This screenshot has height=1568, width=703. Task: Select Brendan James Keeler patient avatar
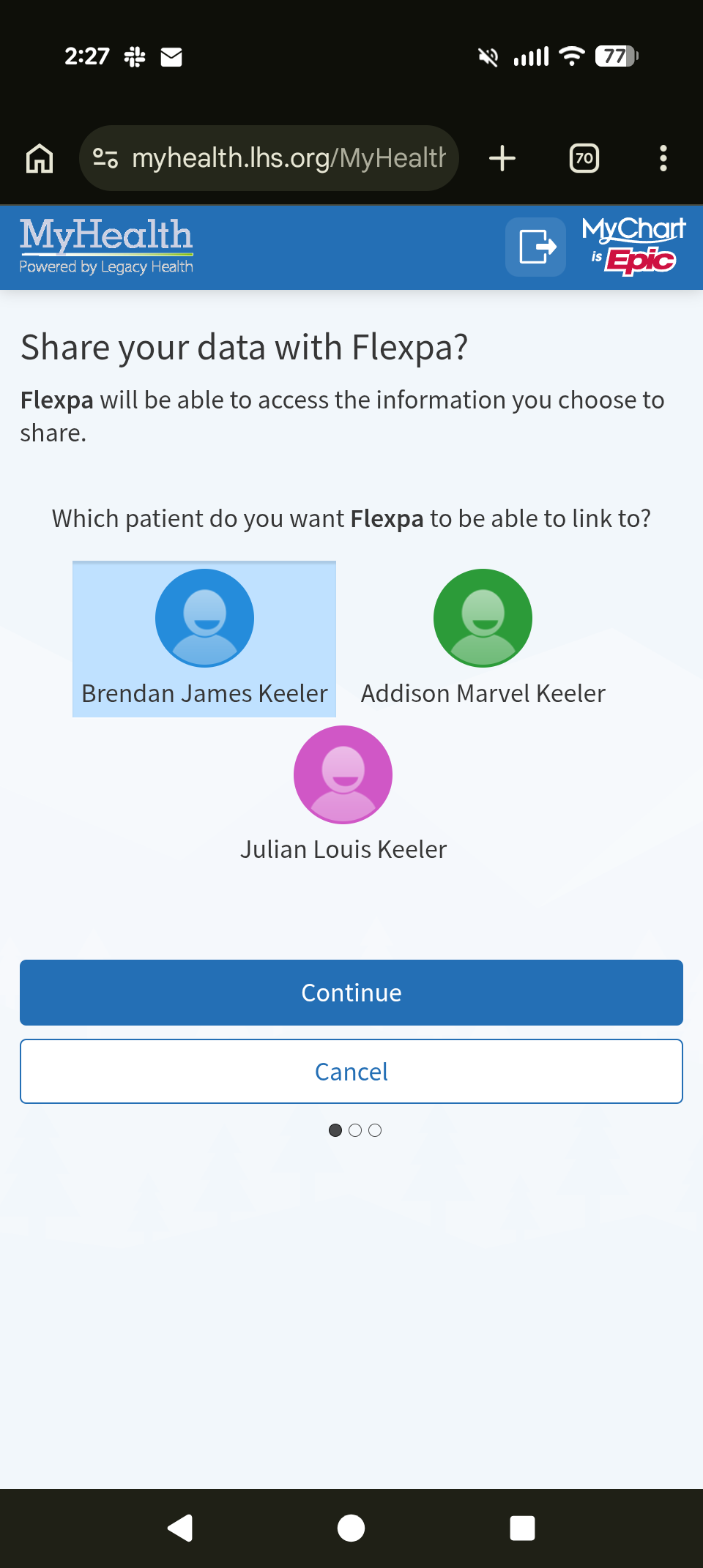click(204, 618)
